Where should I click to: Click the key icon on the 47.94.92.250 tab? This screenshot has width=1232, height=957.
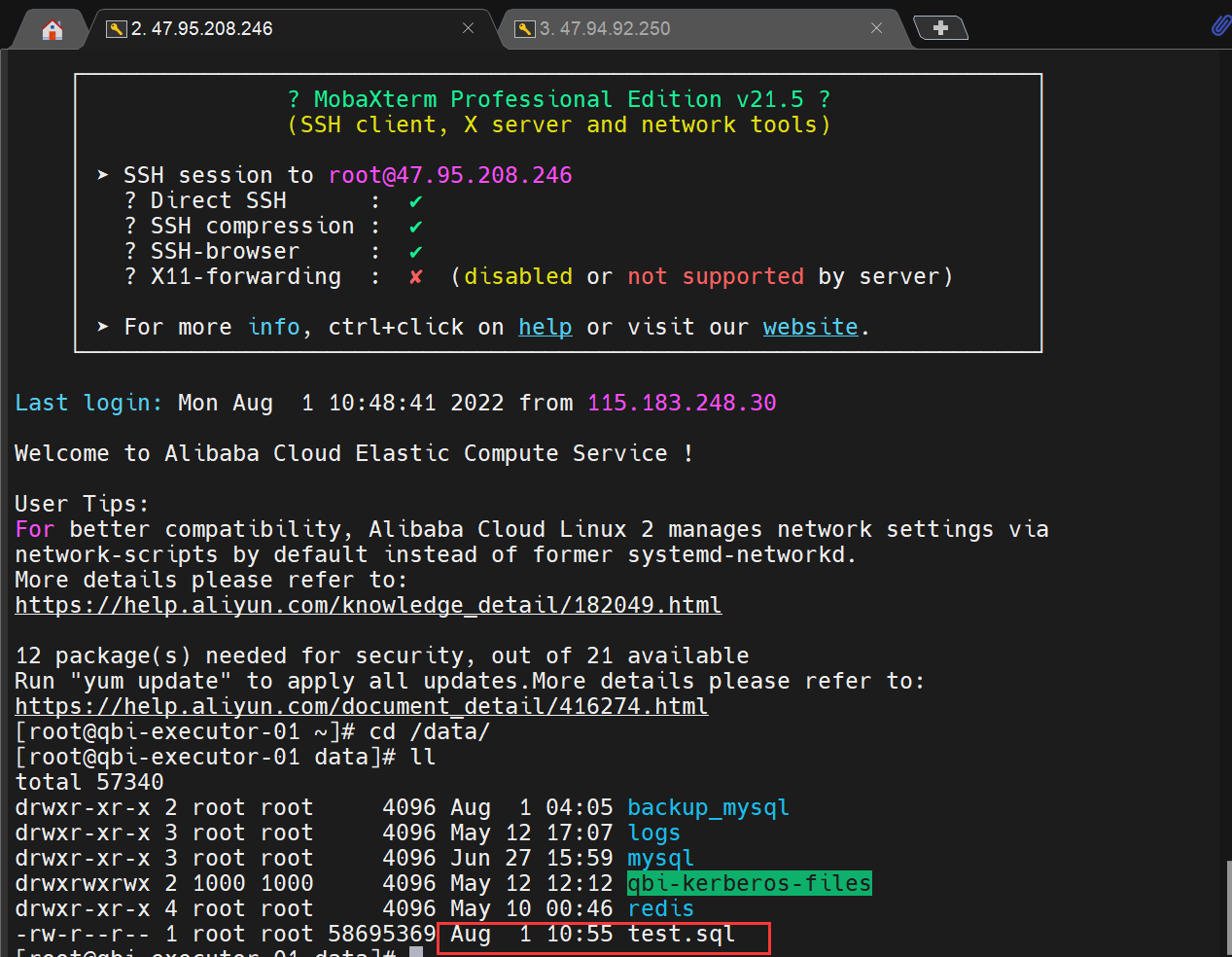pyautogui.click(x=525, y=29)
